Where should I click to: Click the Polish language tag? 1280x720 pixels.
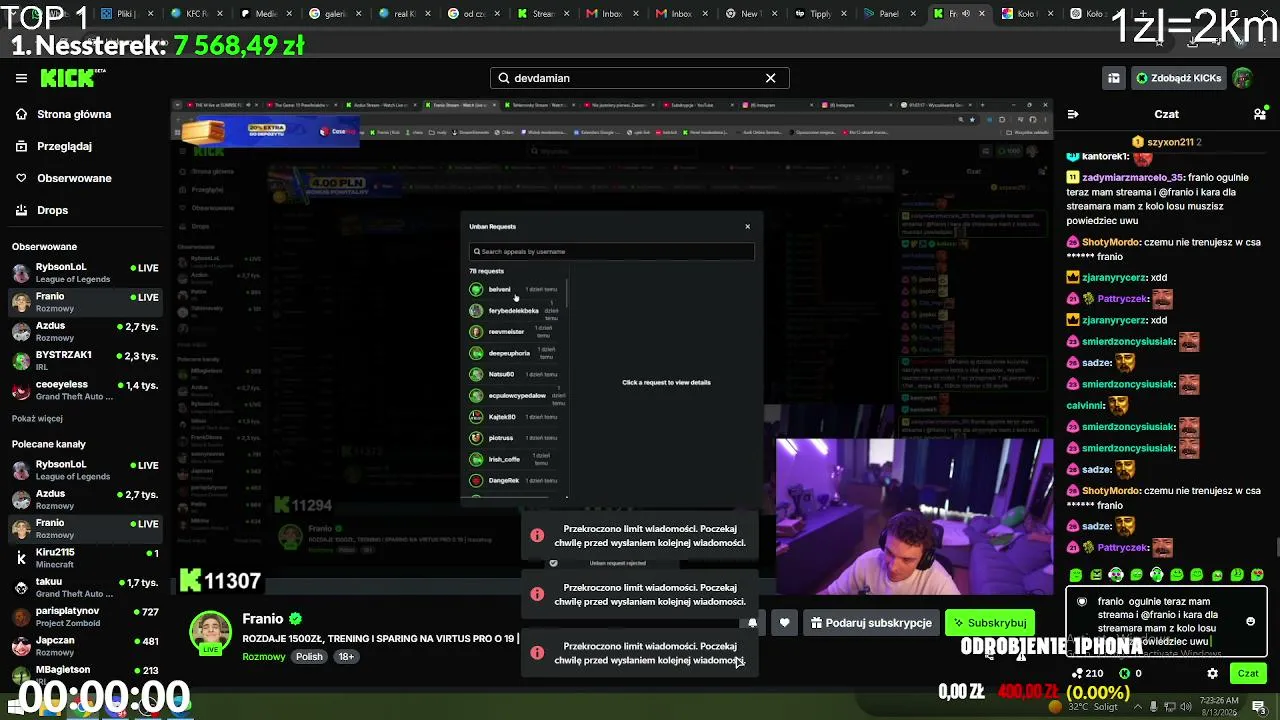point(309,657)
